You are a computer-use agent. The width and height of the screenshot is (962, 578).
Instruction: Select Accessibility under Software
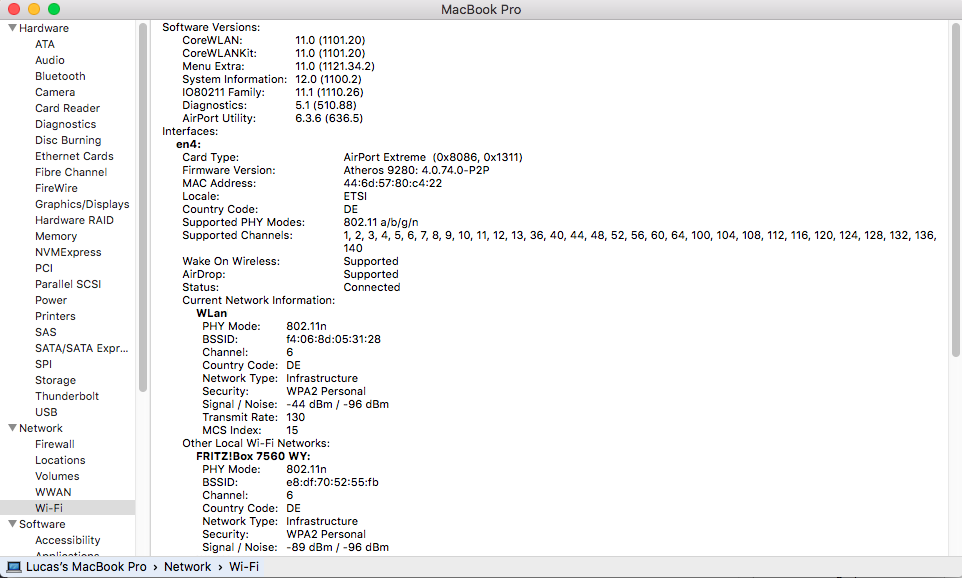(67, 540)
